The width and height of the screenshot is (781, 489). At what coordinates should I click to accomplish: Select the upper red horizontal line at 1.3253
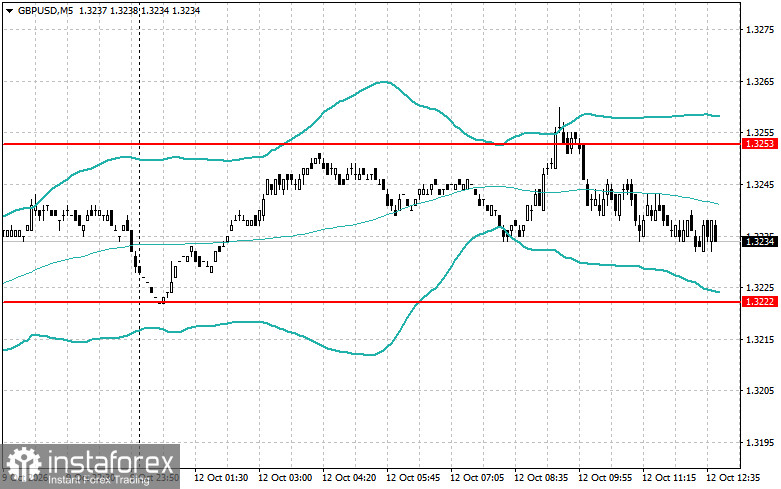371,144
